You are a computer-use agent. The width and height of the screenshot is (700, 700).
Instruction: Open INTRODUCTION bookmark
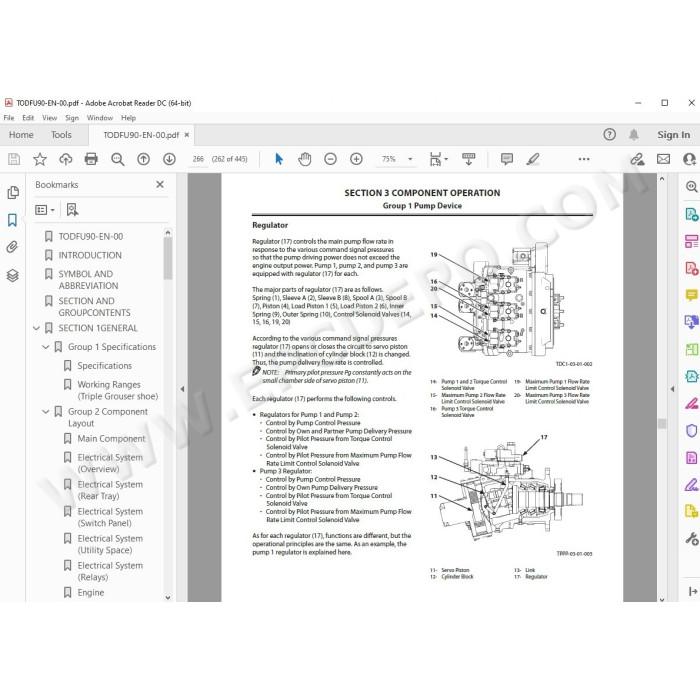pyautogui.click(x=90, y=255)
